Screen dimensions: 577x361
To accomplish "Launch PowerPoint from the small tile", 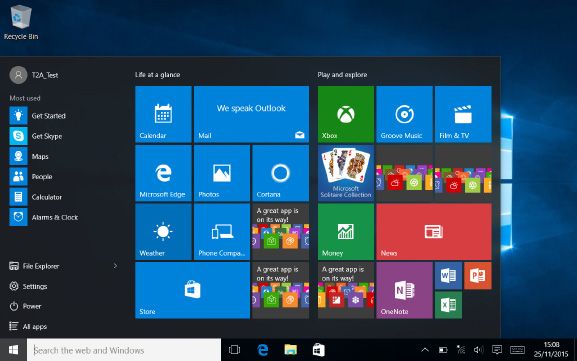I will [478, 276].
